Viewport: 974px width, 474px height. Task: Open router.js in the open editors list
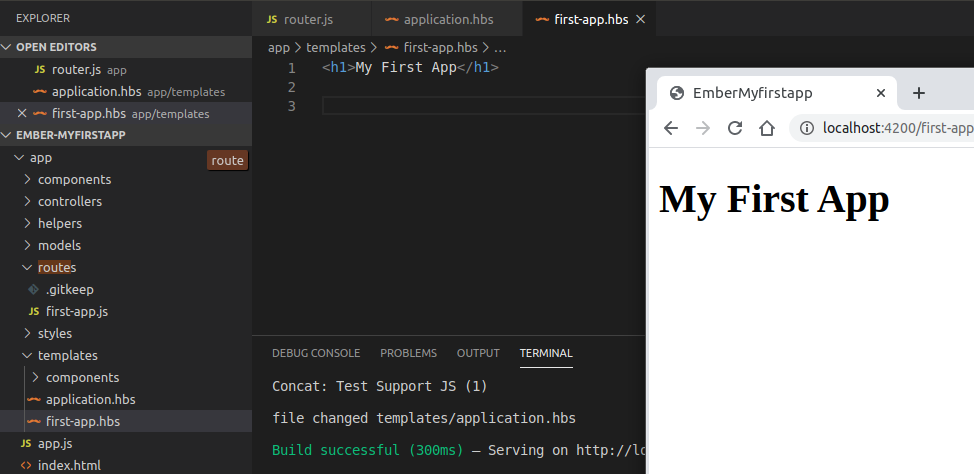(125, 70)
